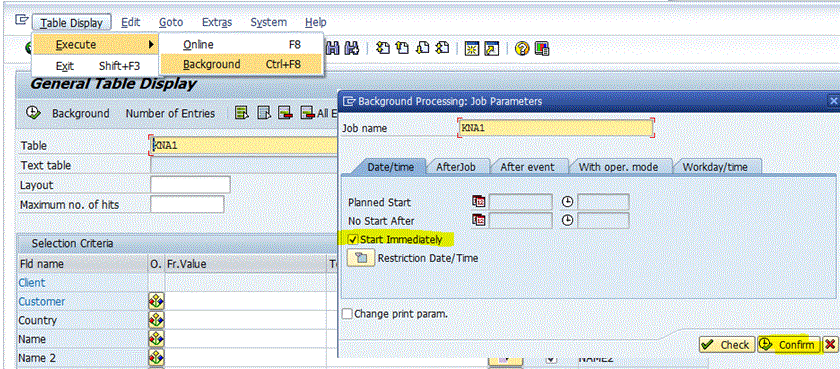
Task: Open the Table Display menu
Action: click(72, 22)
